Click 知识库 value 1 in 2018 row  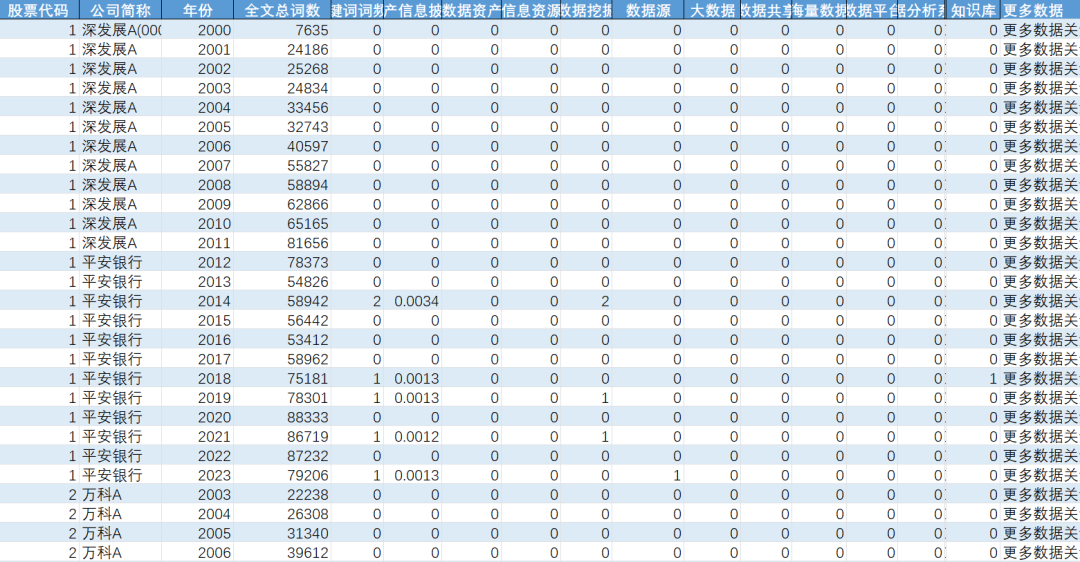(x=973, y=378)
